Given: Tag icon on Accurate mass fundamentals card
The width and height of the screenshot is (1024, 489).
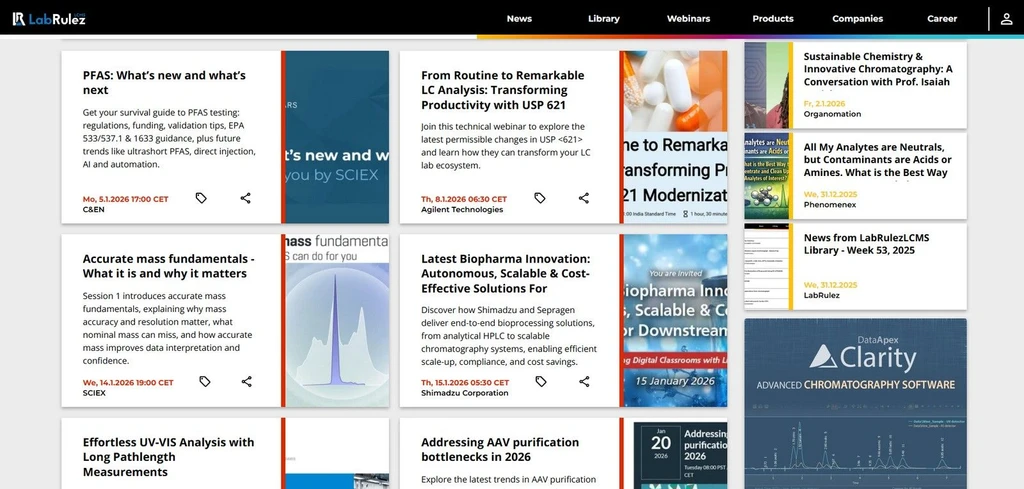Looking at the screenshot, I should (x=204, y=381).
